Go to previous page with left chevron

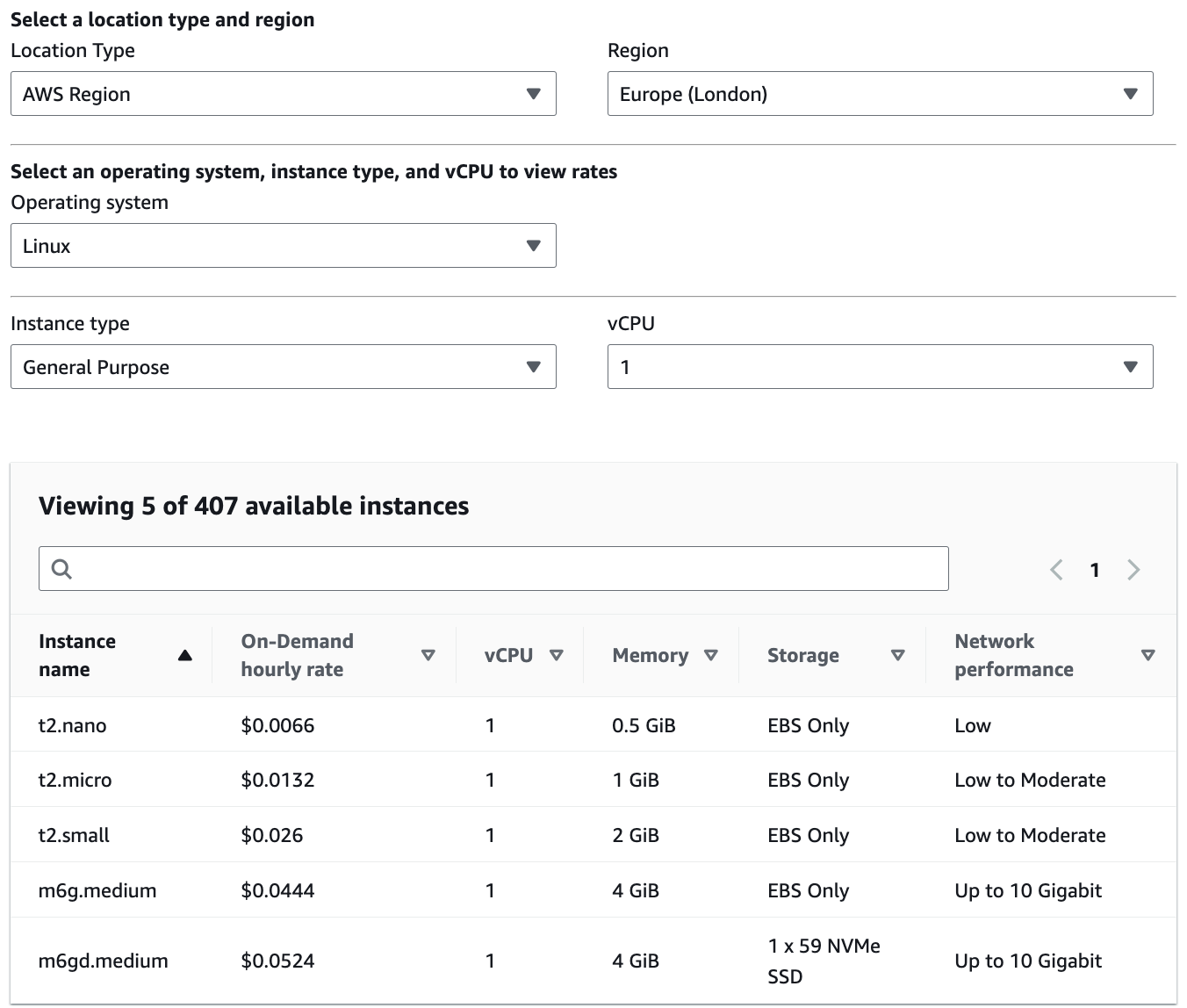tap(1057, 570)
